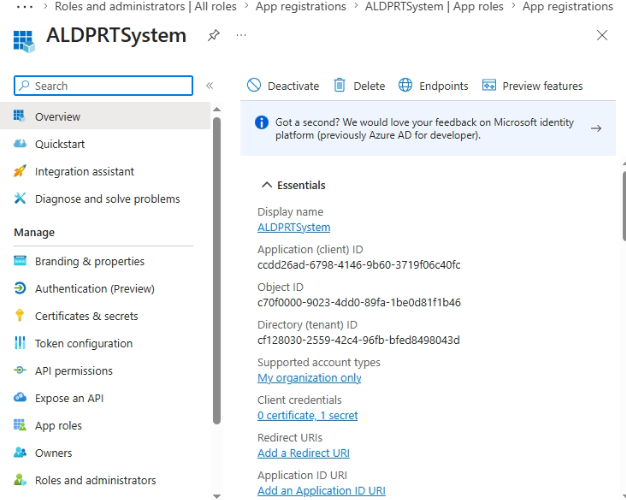Collapse the Essentials section
This screenshot has width=626, height=500.
[x=267, y=185]
